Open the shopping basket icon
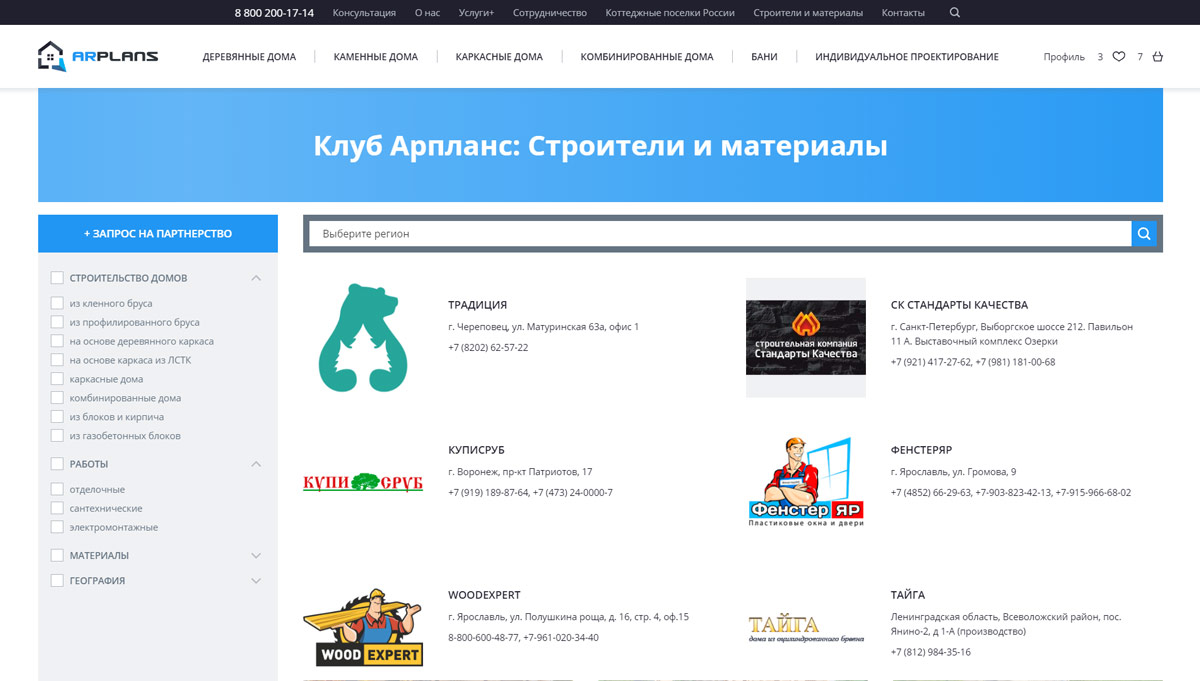Viewport: 1200px width, 681px height. click(1158, 57)
